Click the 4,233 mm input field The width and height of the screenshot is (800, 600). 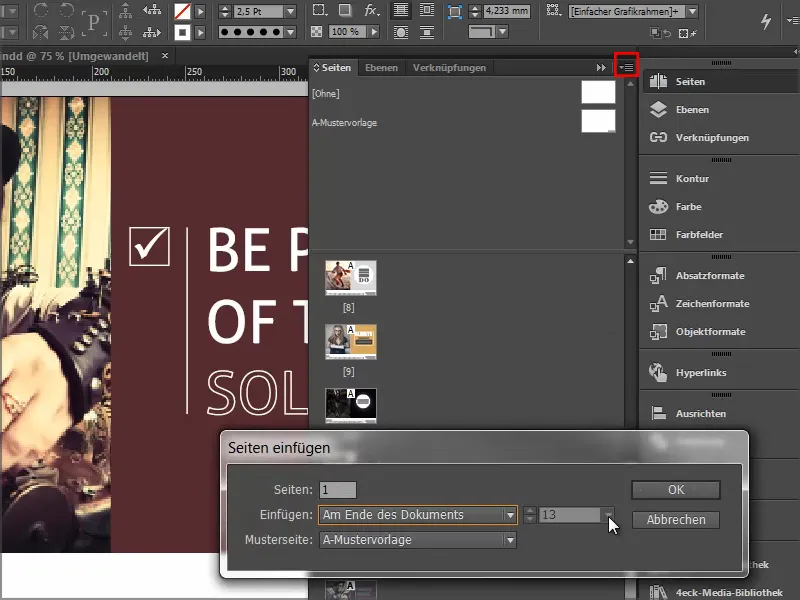tap(507, 11)
